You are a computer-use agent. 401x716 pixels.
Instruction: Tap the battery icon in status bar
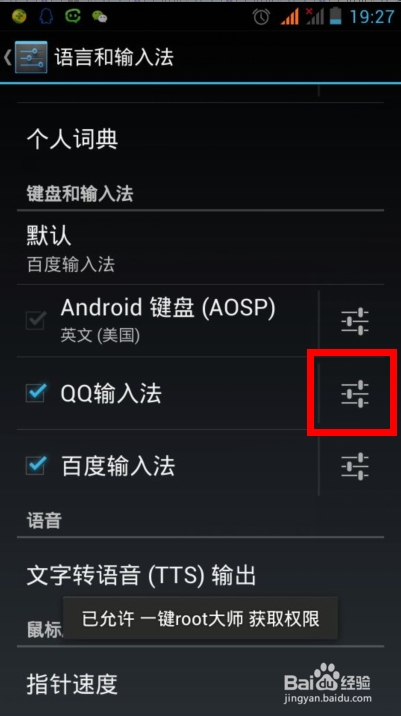pos(336,16)
